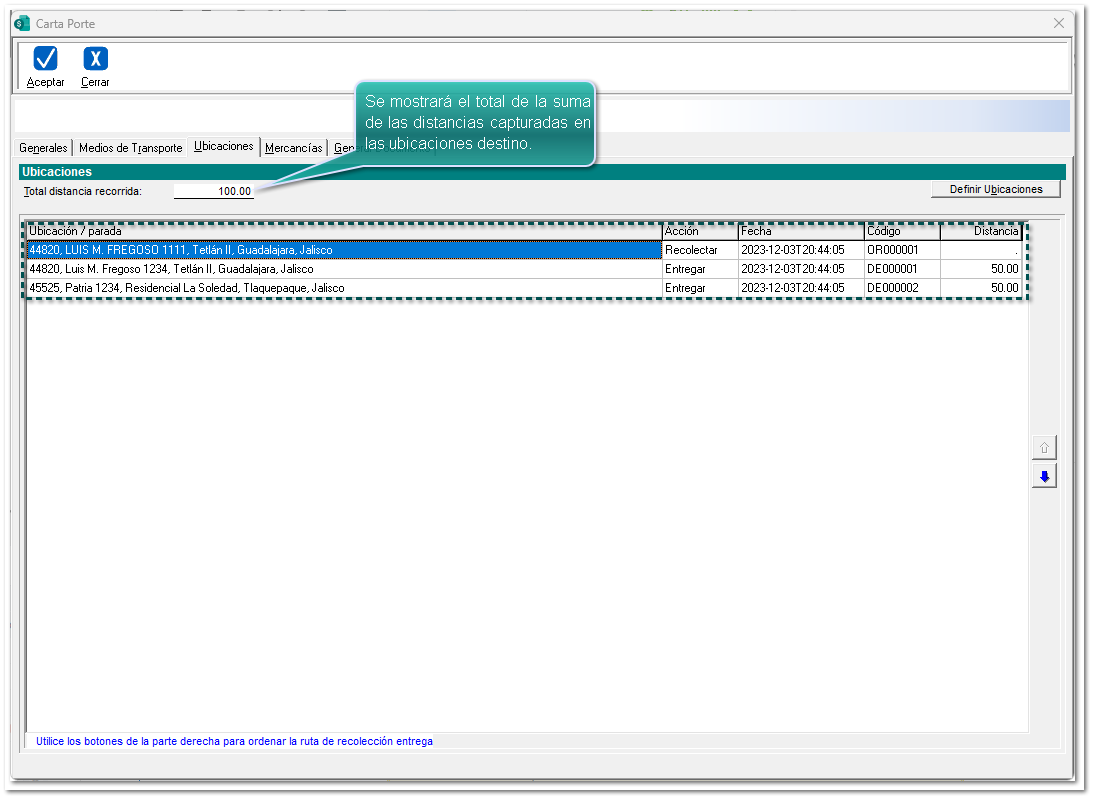This screenshot has width=1093, height=799.
Task: Move selected location up with arrow button
Action: click(x=1044, y=447)
